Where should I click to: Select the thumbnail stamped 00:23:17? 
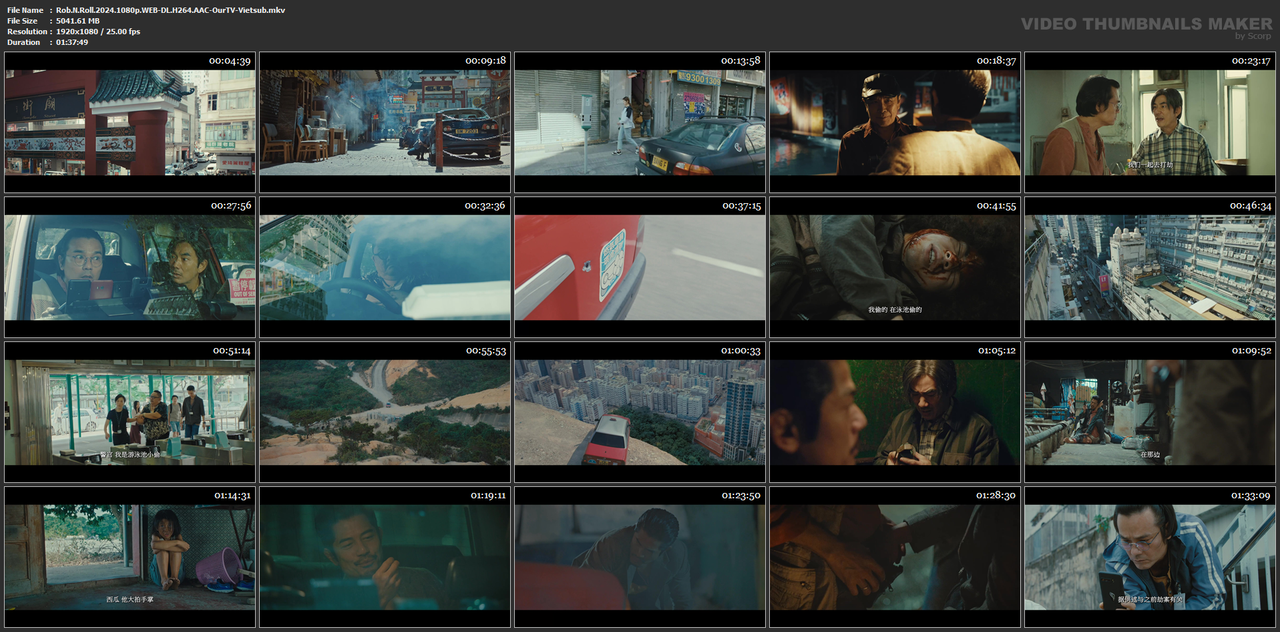[1150, 122]
